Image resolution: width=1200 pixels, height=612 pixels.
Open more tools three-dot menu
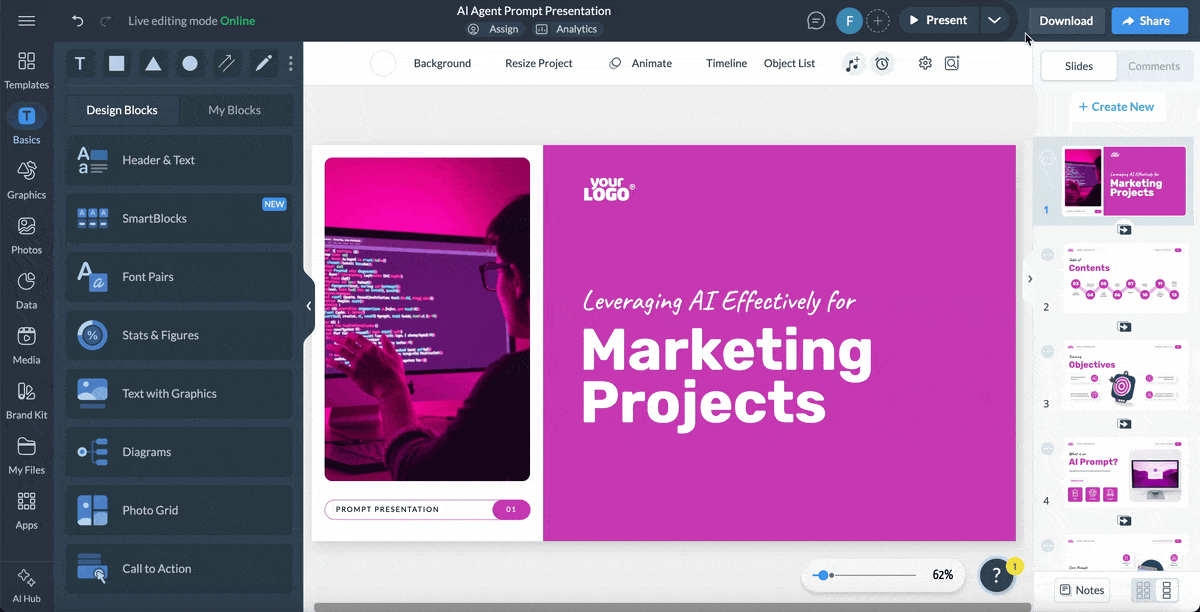click(x=291, y=64)
